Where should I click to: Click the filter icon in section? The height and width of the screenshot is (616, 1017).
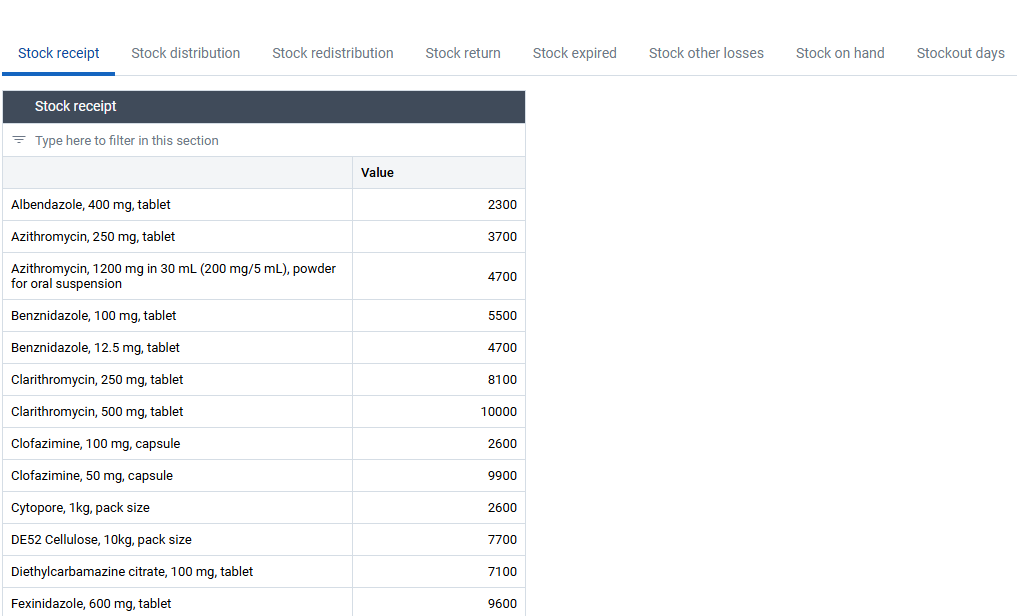coord(19,140)
